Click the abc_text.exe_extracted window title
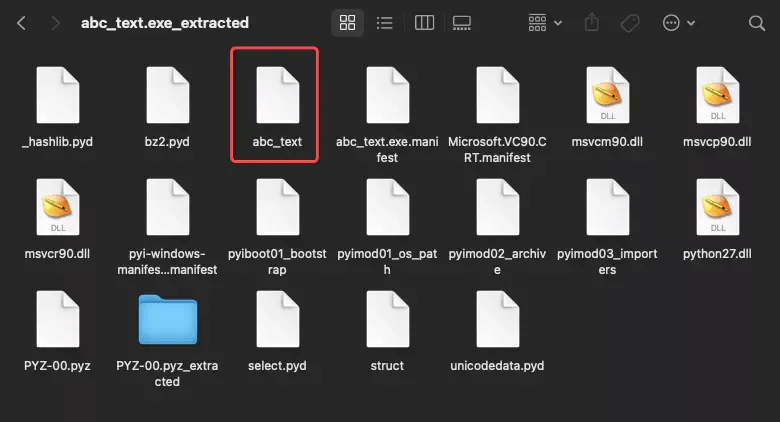Screen dimensions: 780x422 pyautogui.click(x=165, y=22)
